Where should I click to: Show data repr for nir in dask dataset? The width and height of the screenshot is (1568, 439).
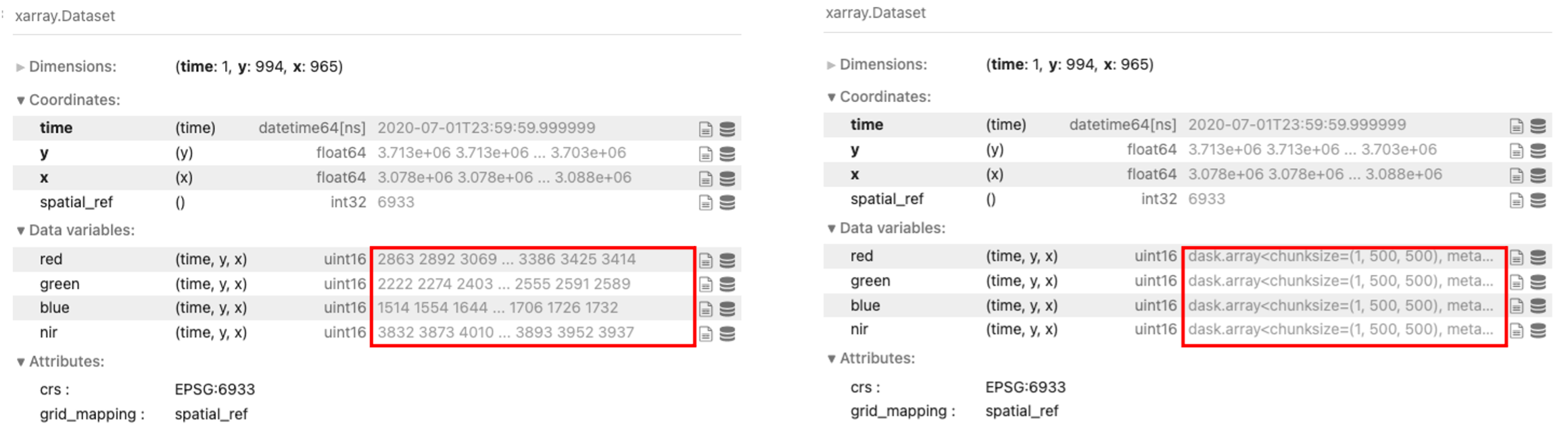[x=1538, y=330]
